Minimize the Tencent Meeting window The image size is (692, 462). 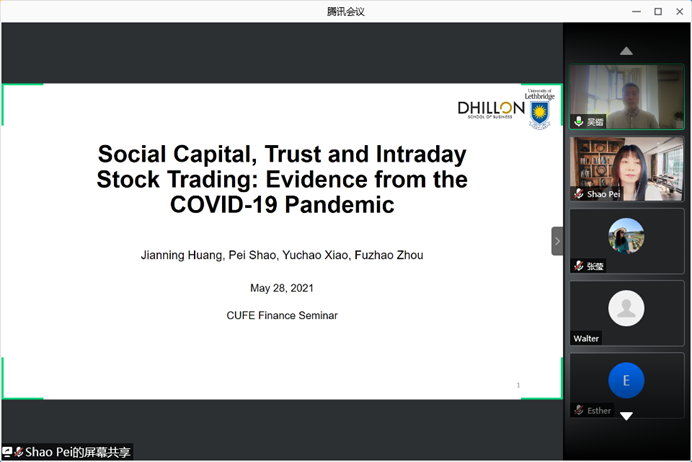pyautogui.click(x=636, y=11)
